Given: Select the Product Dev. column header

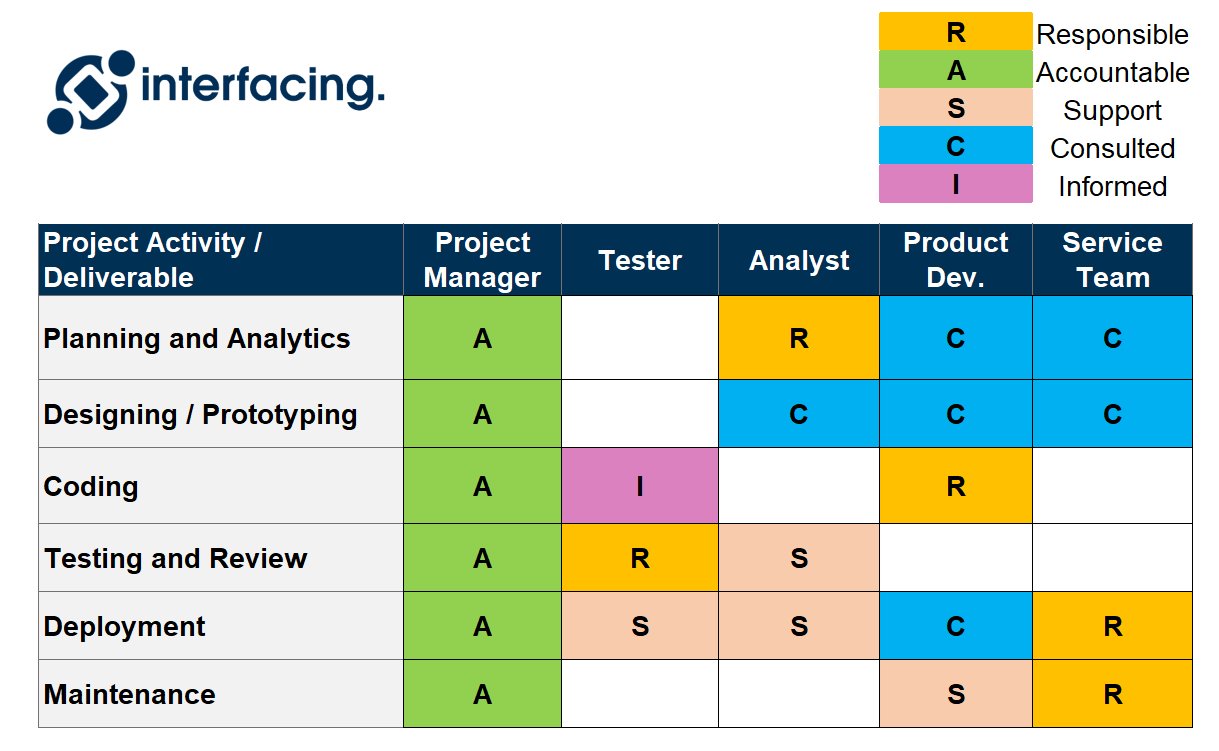Looking at the screenshot, I should click(x=955, y=260).
